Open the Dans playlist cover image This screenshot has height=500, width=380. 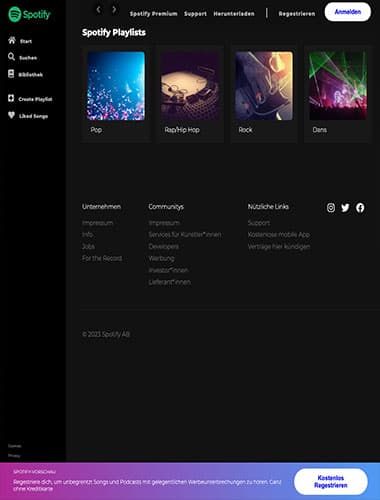tap(338, 86)
